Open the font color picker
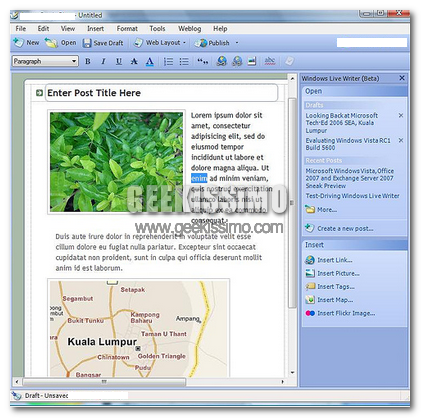This screenshot has width=421, height=418. click(x=150, y=61)
